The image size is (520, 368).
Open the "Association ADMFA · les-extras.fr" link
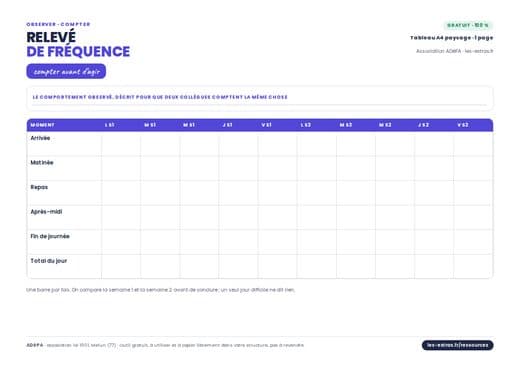pos(454,51)
